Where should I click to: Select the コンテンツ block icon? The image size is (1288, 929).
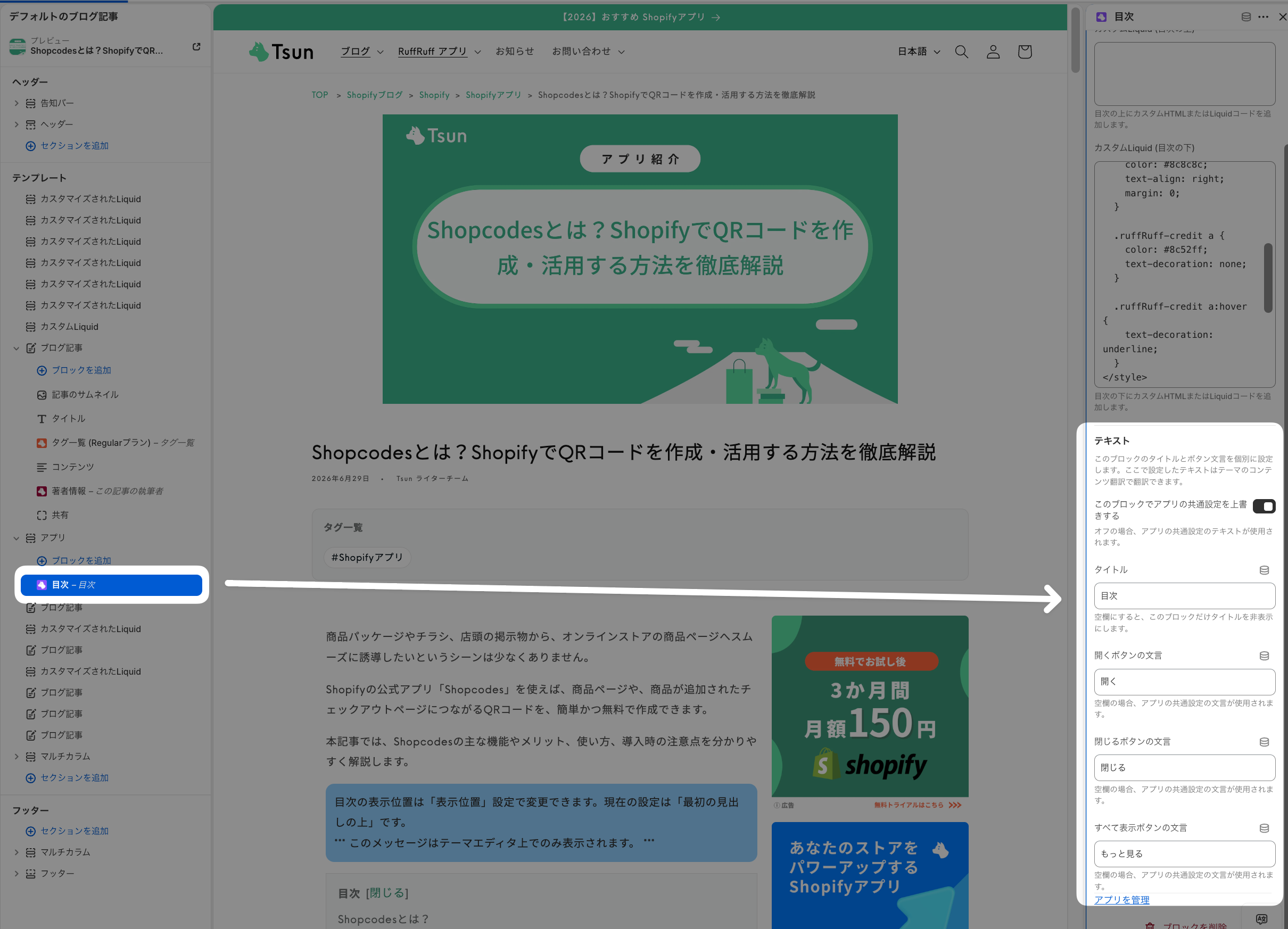[42, 467]
